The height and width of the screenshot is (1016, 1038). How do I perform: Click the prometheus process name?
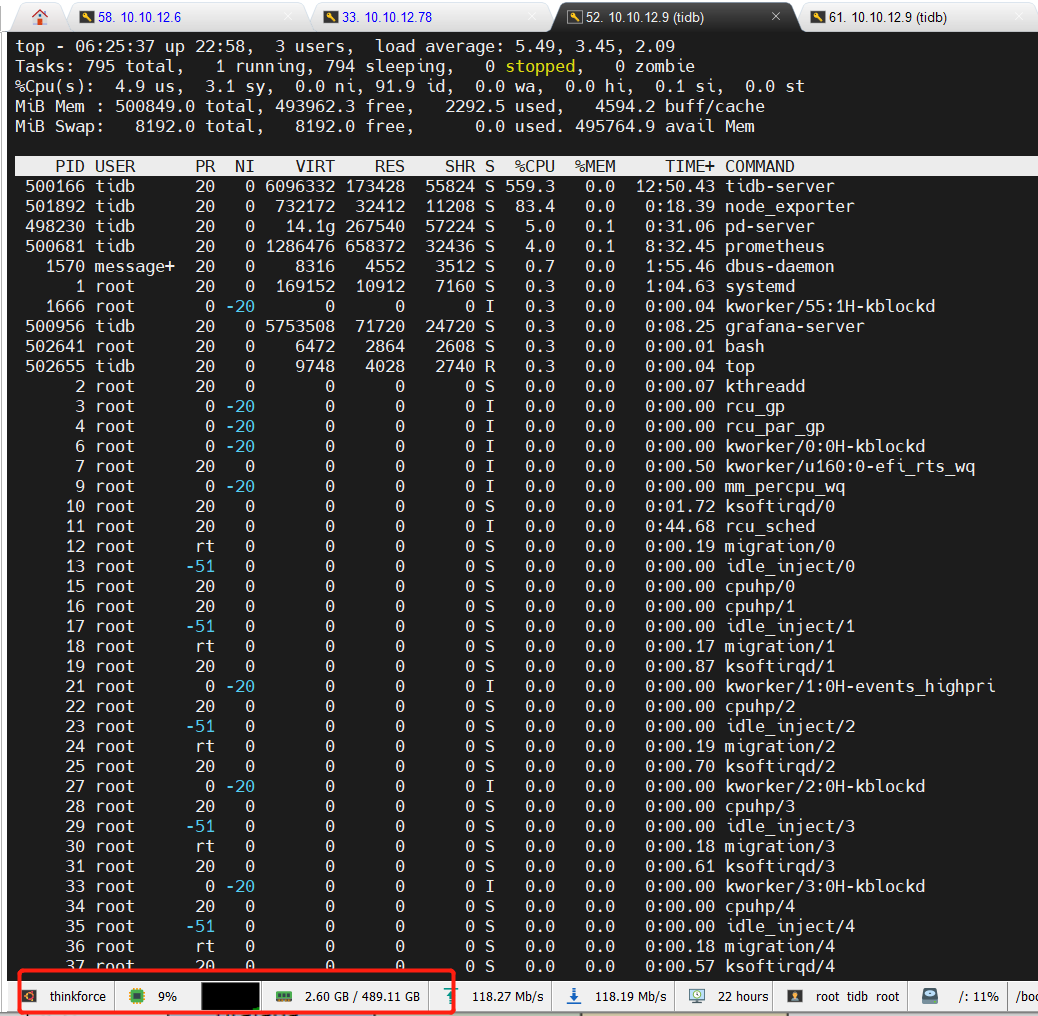(775, 246)
